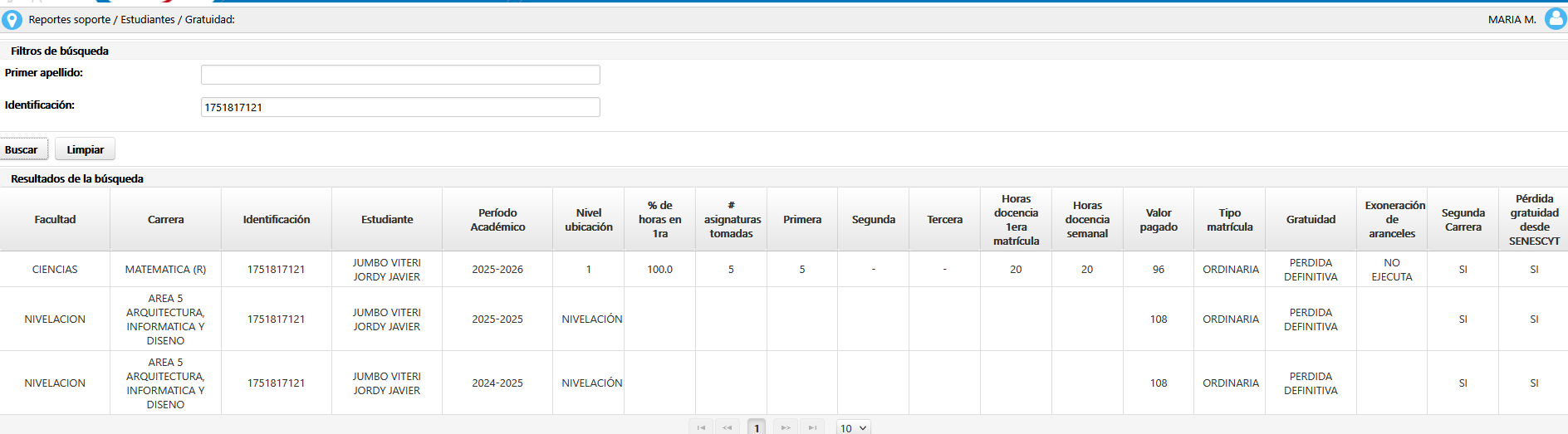The height and width of the screenshot is (434, 1568).
Task: Click the Primer apellido input field
Action: pyautogui.click(x=400, y=75)
